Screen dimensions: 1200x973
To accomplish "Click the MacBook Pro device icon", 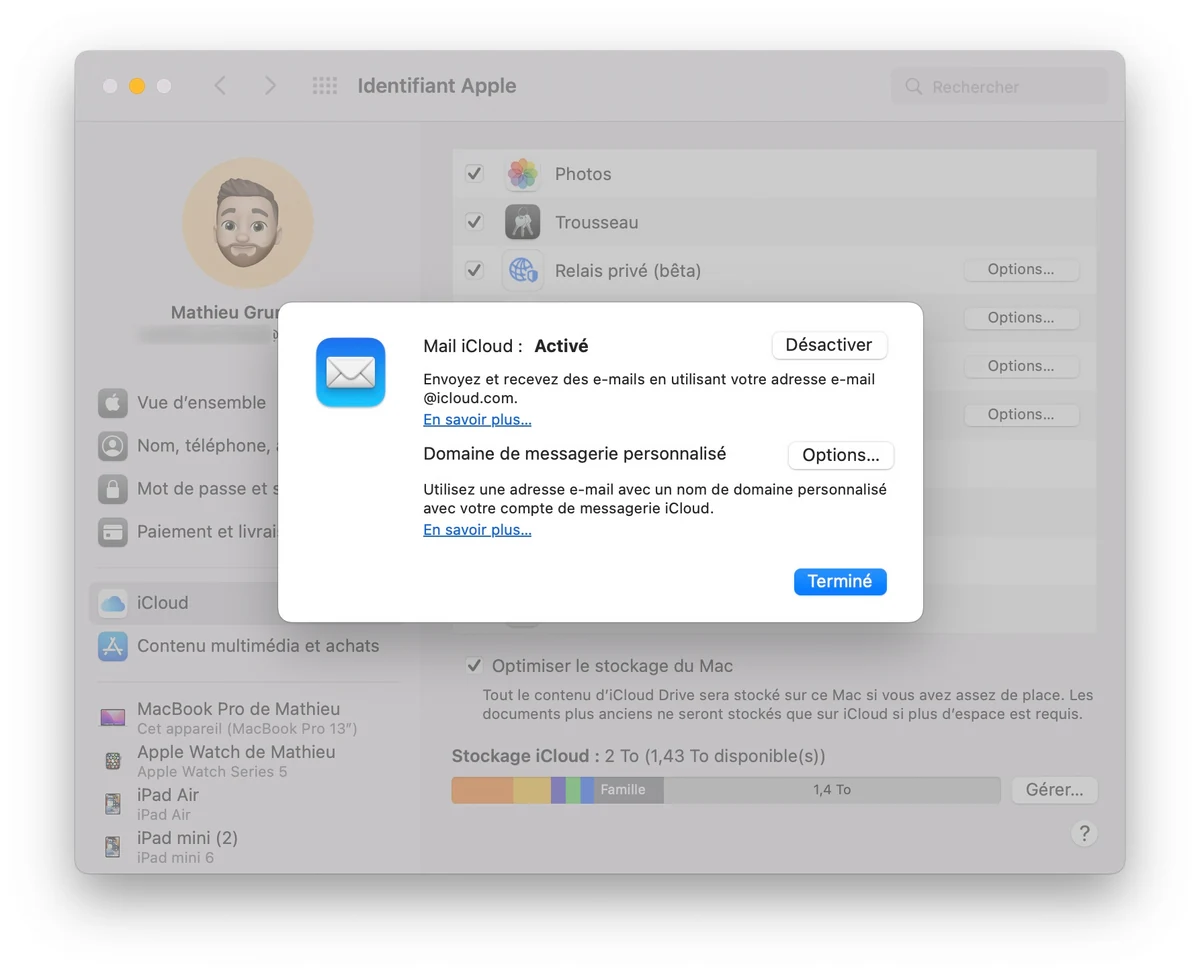I will [112, 718].
